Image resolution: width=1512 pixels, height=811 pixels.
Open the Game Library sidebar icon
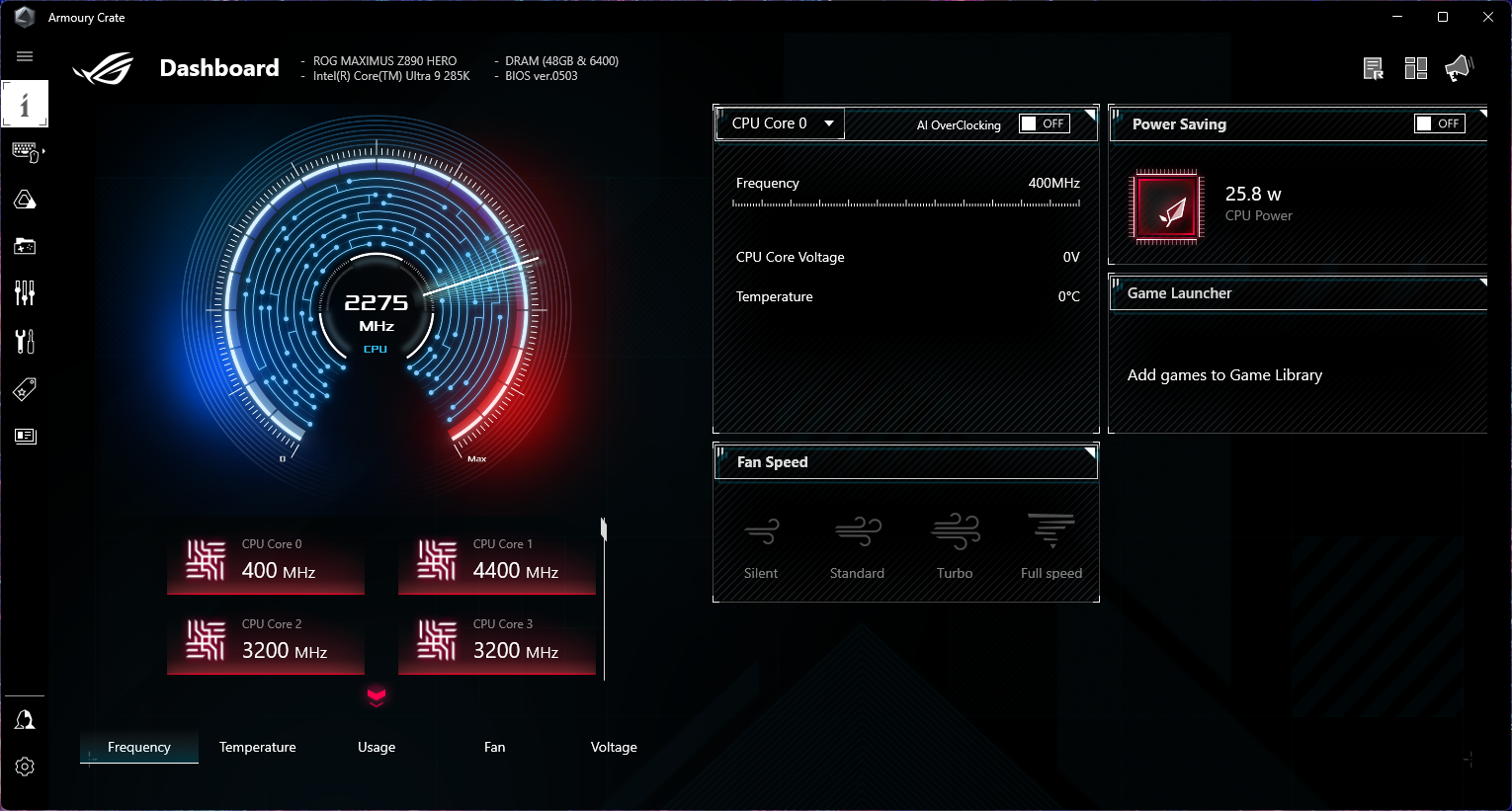25,246
